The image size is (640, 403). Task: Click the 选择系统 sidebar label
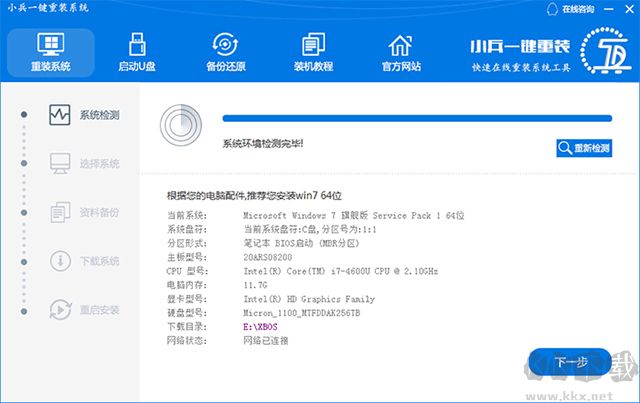99,164
